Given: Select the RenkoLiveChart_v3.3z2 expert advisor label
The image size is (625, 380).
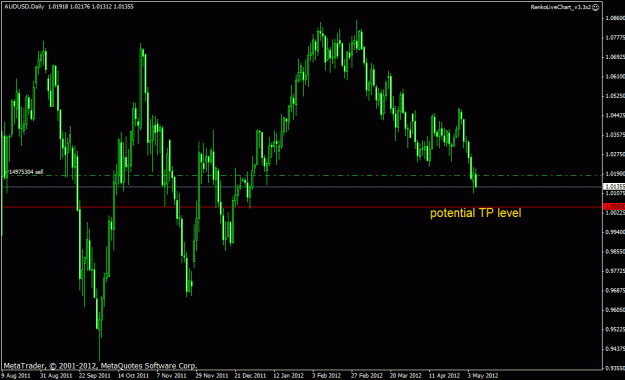Looking at the screenshot, I should [561, 8].
